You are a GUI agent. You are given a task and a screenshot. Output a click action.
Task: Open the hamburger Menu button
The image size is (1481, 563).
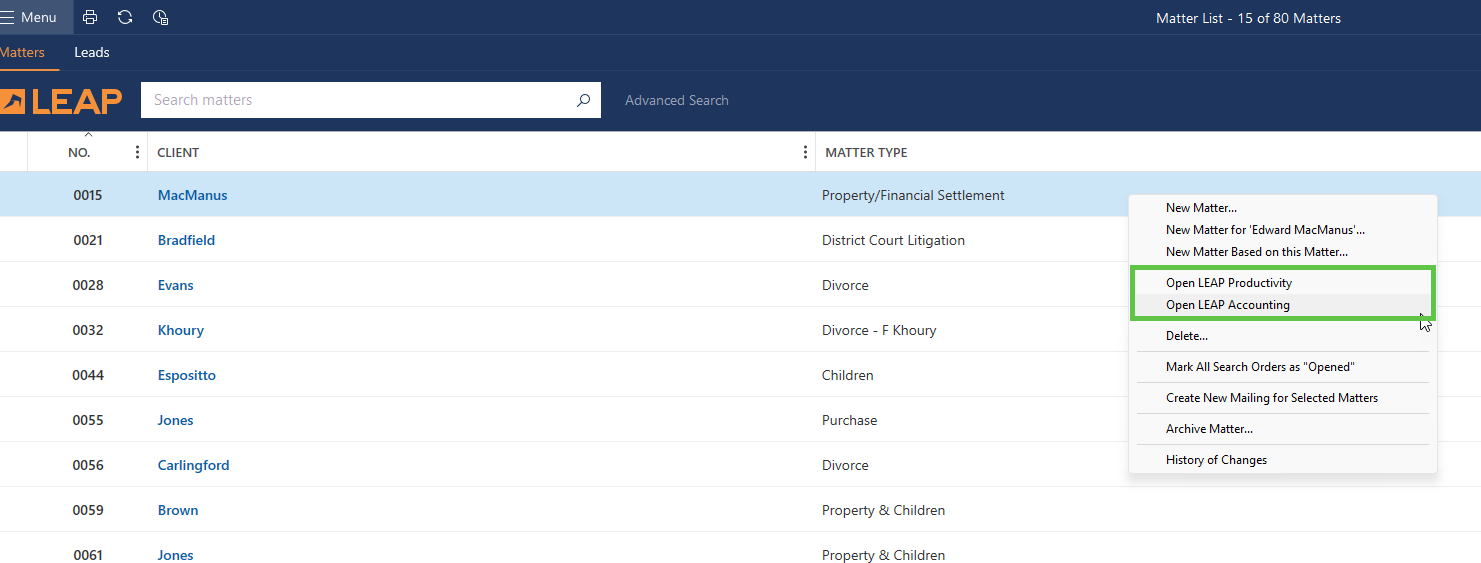point(29,17)
